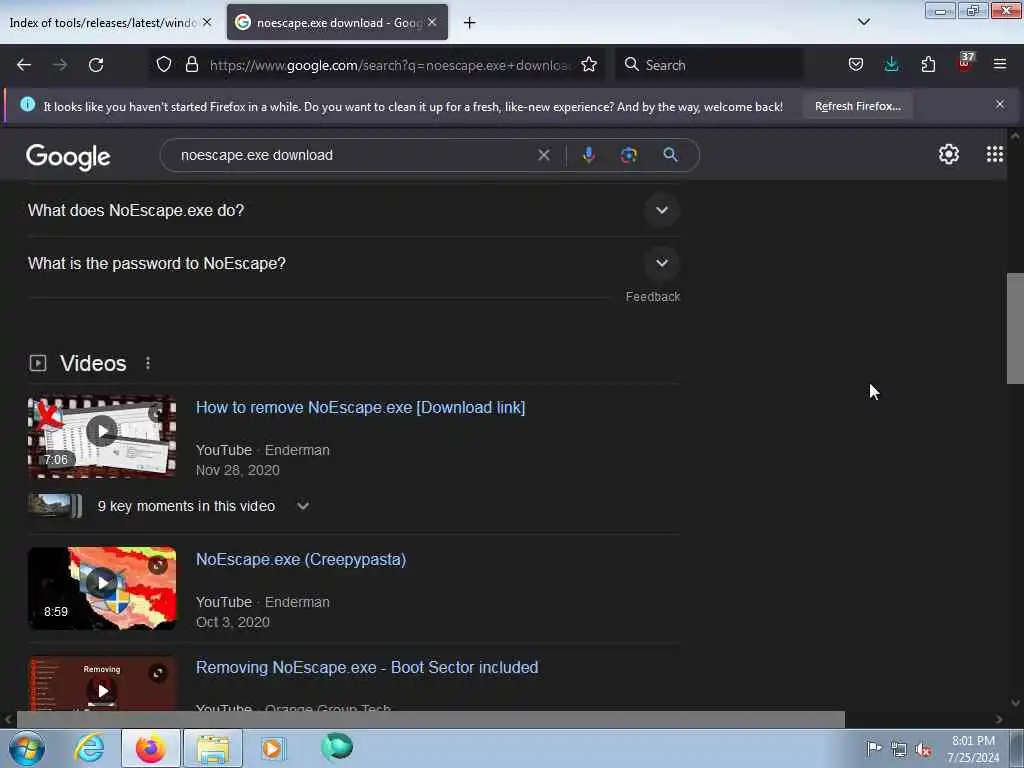Open extensions puzzle icon

(x=928, y=65)
